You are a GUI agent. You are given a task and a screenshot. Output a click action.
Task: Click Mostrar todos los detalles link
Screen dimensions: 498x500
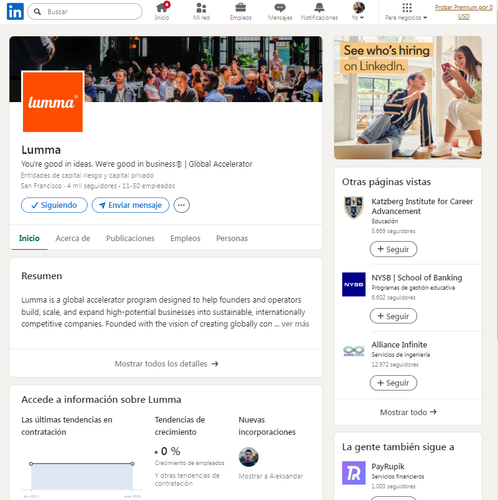point(166,364)
